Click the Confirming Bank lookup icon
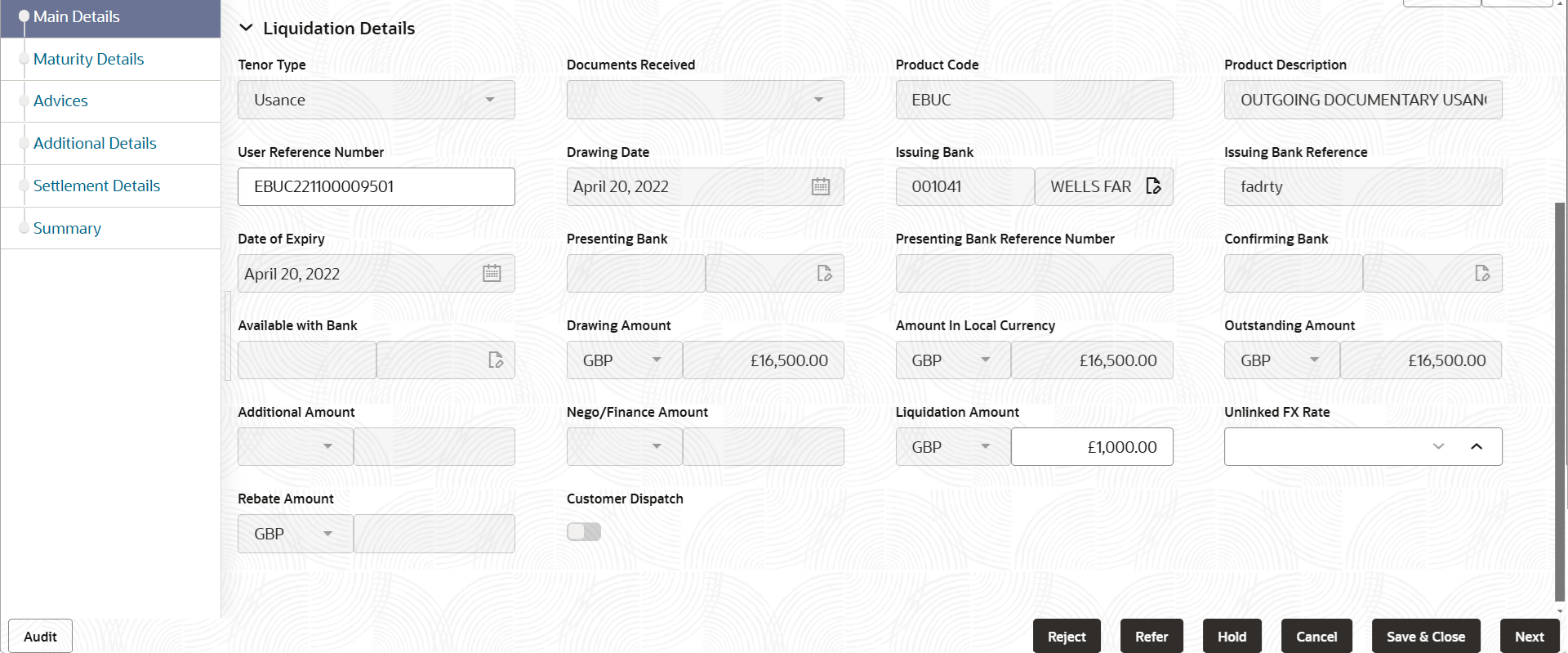 pos(1482,273)
